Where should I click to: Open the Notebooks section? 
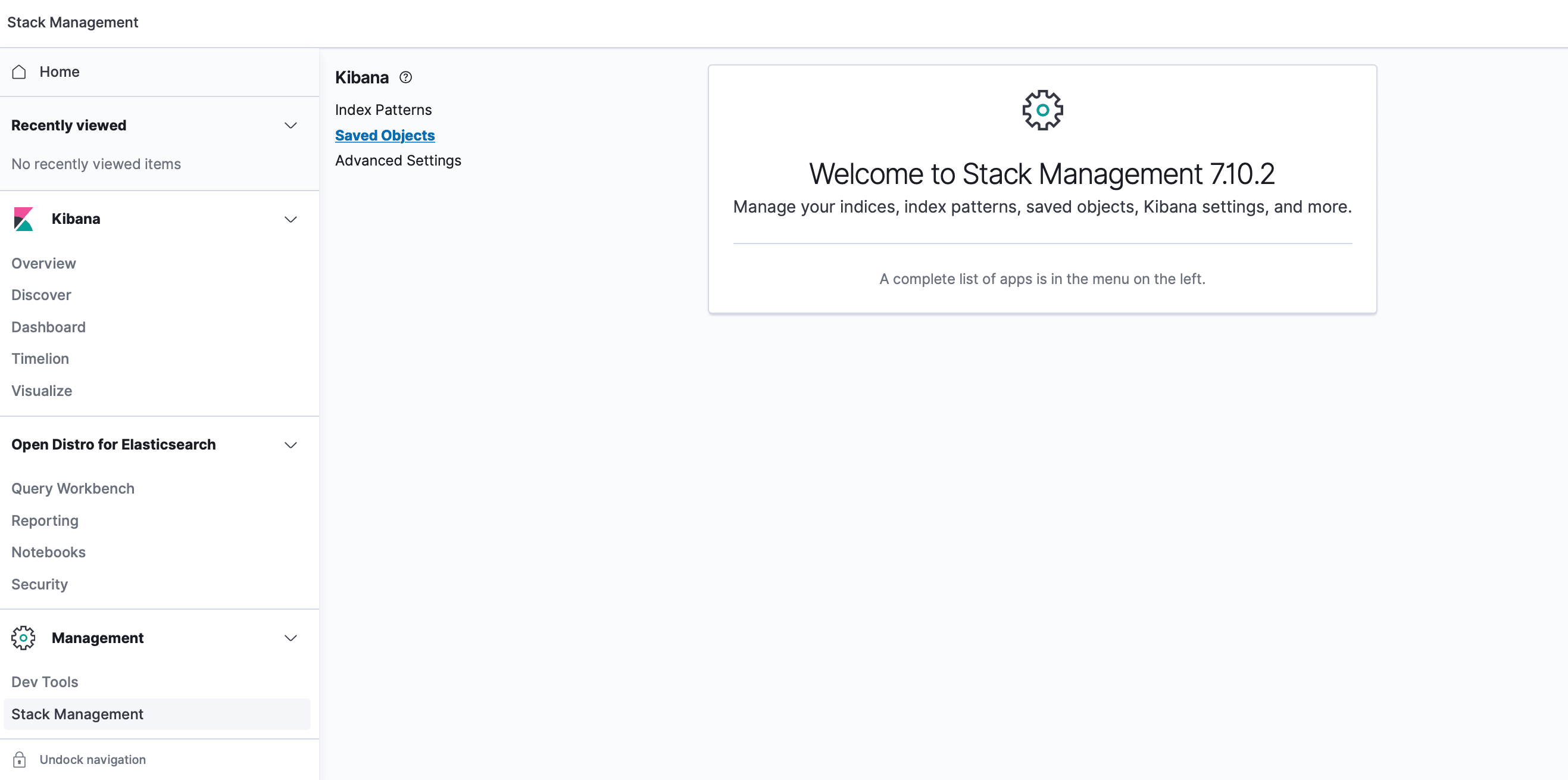point(48,552)
